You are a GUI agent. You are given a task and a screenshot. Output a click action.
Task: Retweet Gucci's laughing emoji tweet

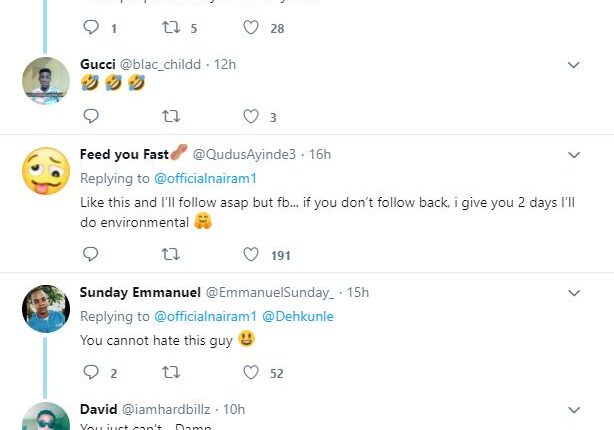coord(170,117)
